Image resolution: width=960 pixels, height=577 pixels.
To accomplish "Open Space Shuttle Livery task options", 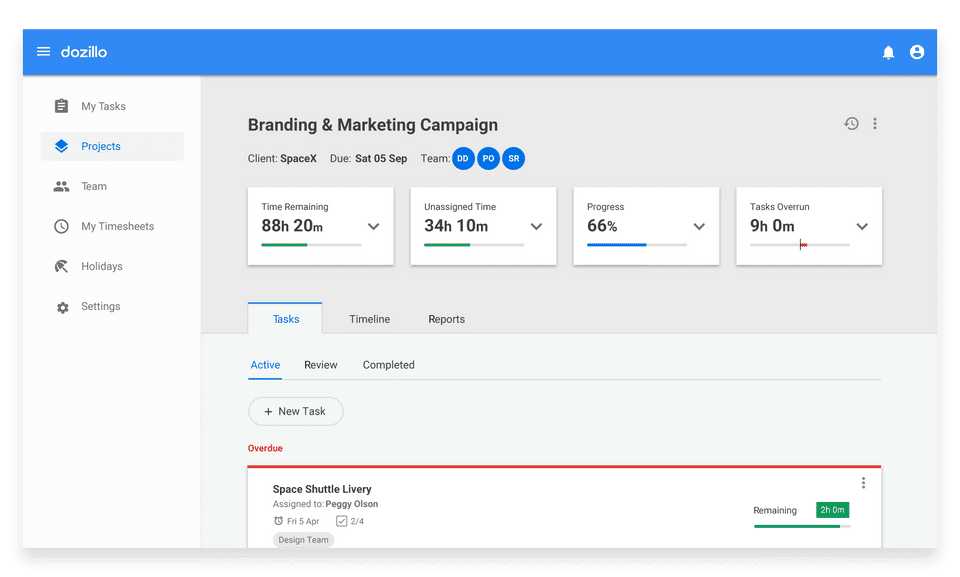I will tap(863, 483).
